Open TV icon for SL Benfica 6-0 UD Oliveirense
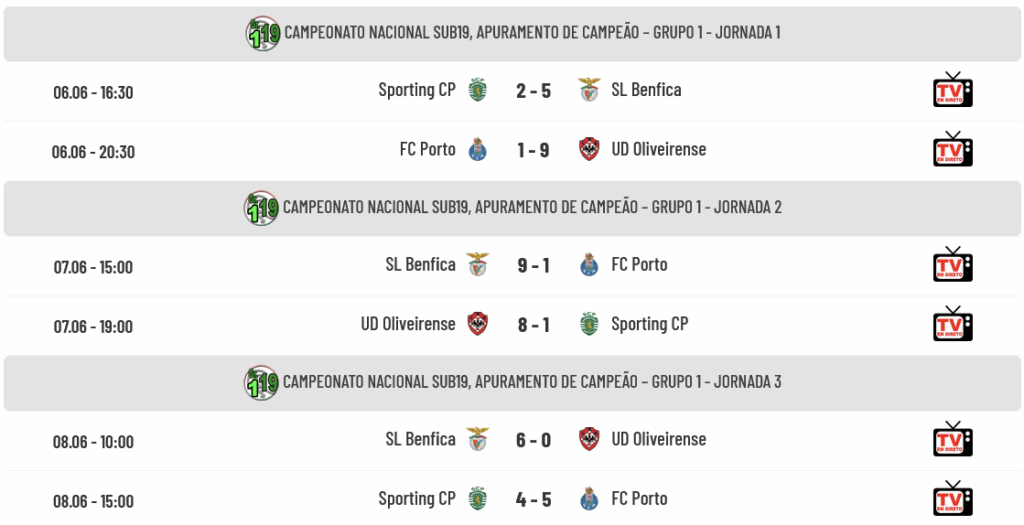 [952, 439]
